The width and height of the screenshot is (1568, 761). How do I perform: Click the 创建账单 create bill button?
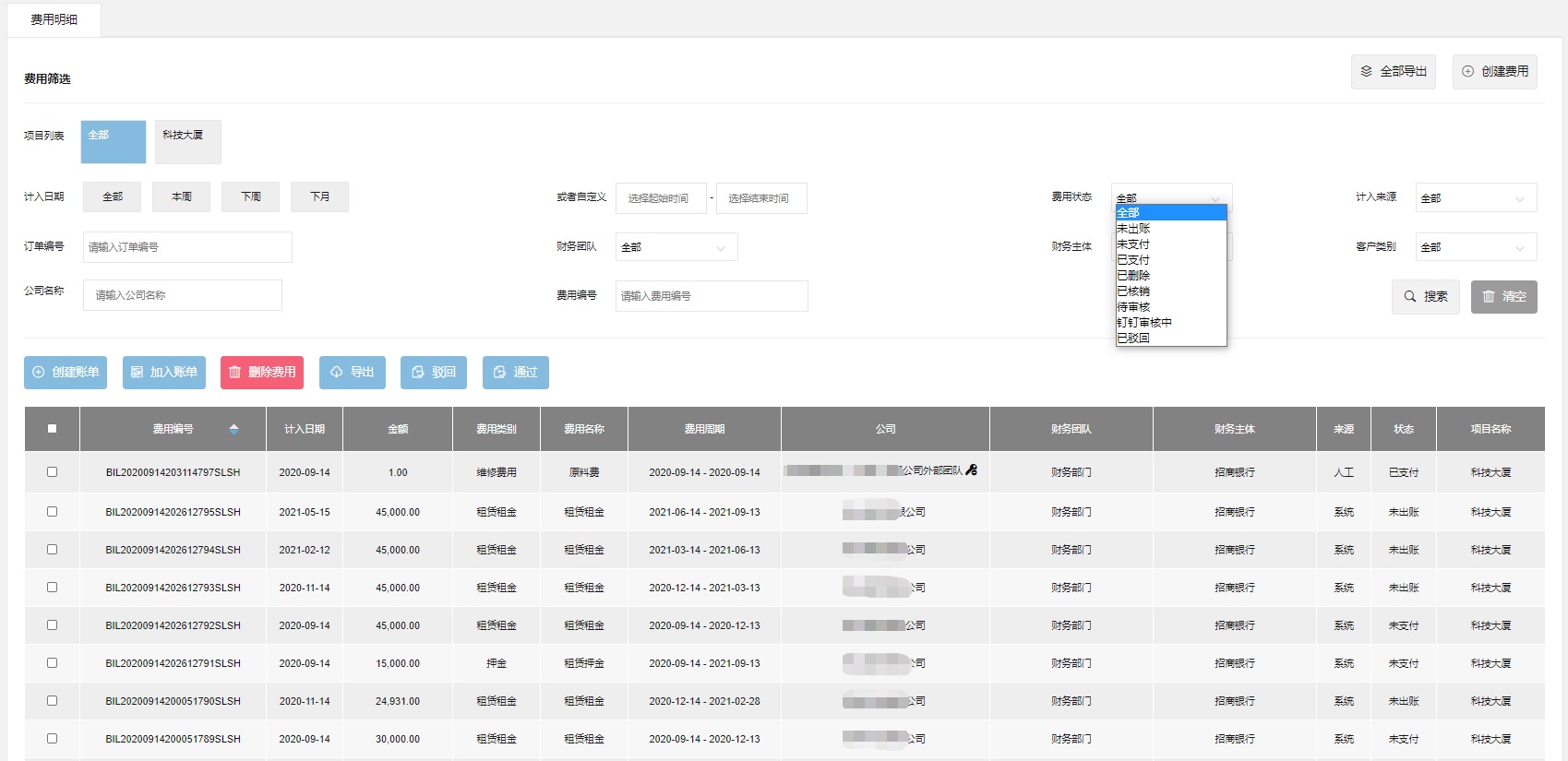point(66,373)
